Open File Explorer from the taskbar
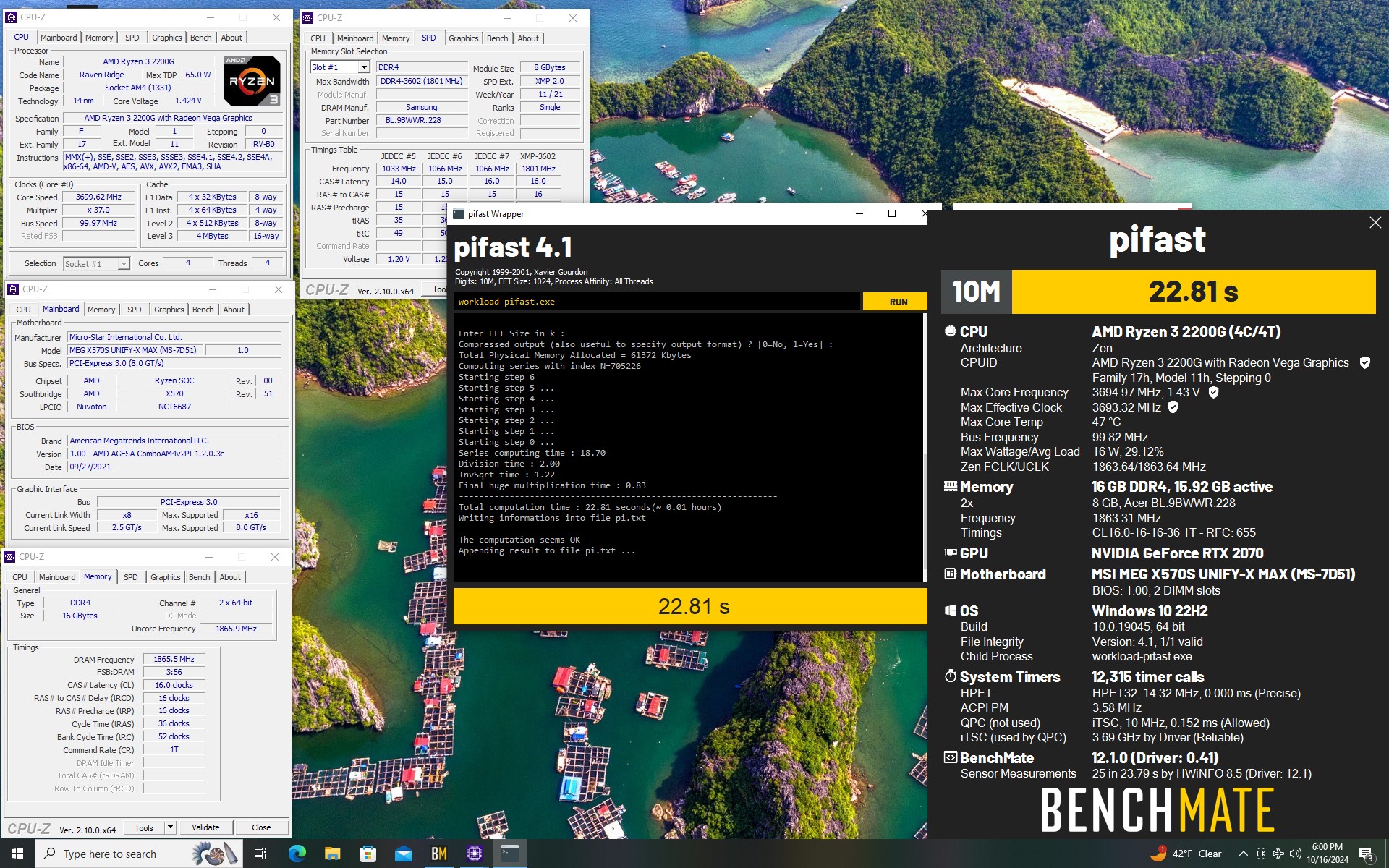This screenshot has width=1389, height=868. point(332,854)
